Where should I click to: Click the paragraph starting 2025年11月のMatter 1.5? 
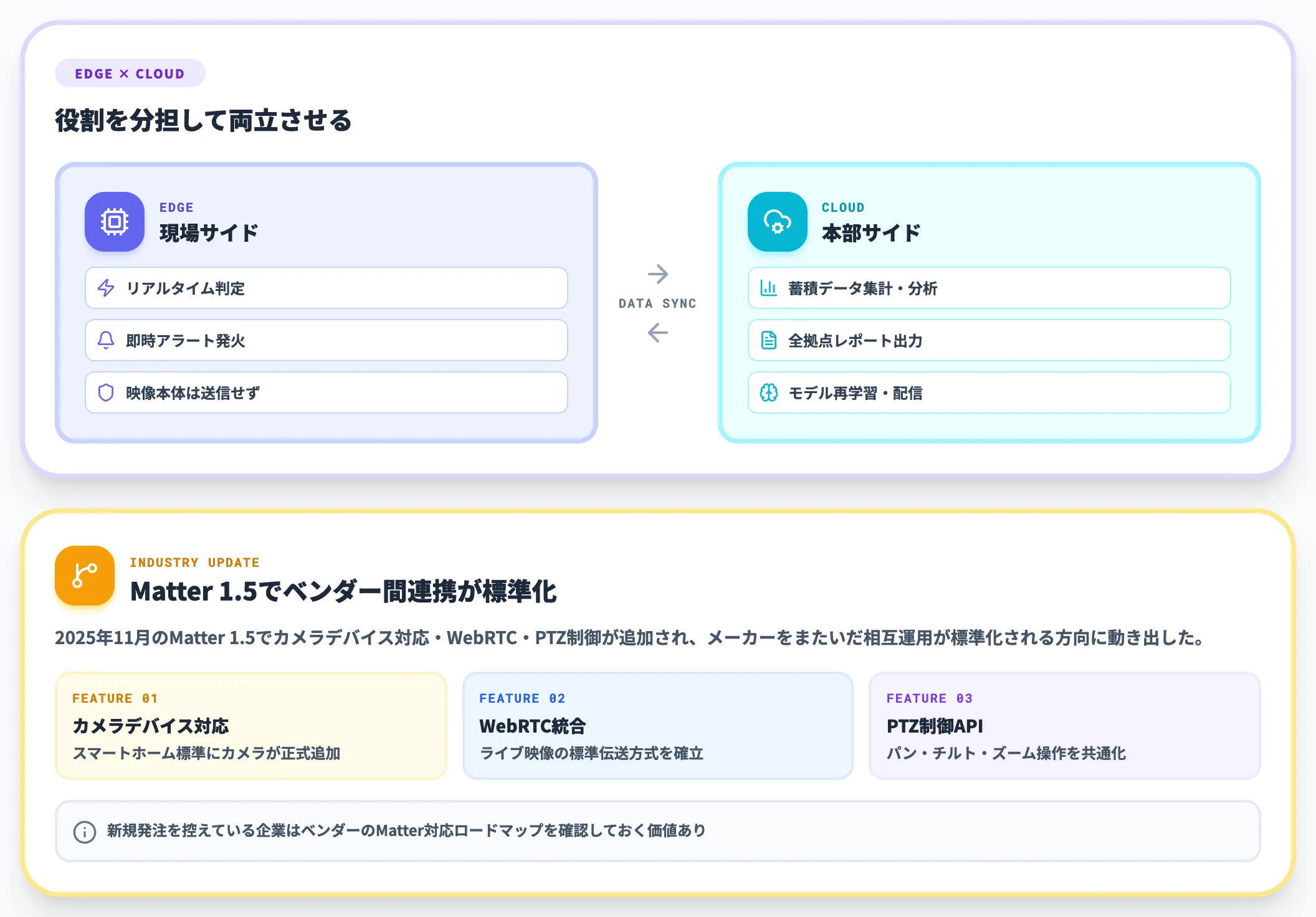pyautogui.click(x=631, y=638)
